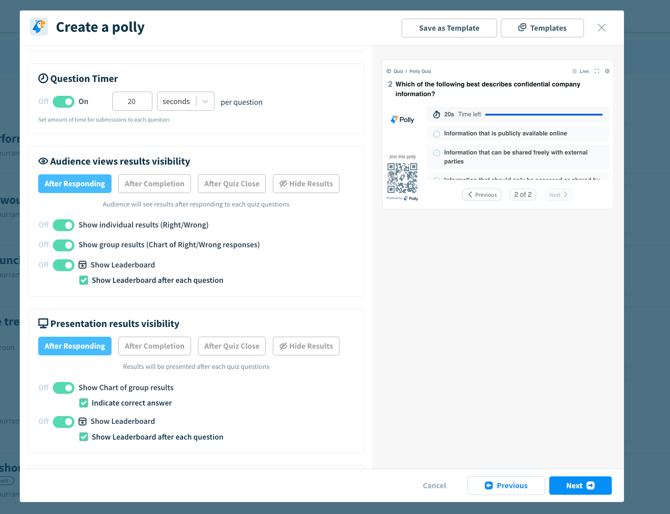
Task: Uncheck Indicate correct answer checkbox
Action: 84,403
